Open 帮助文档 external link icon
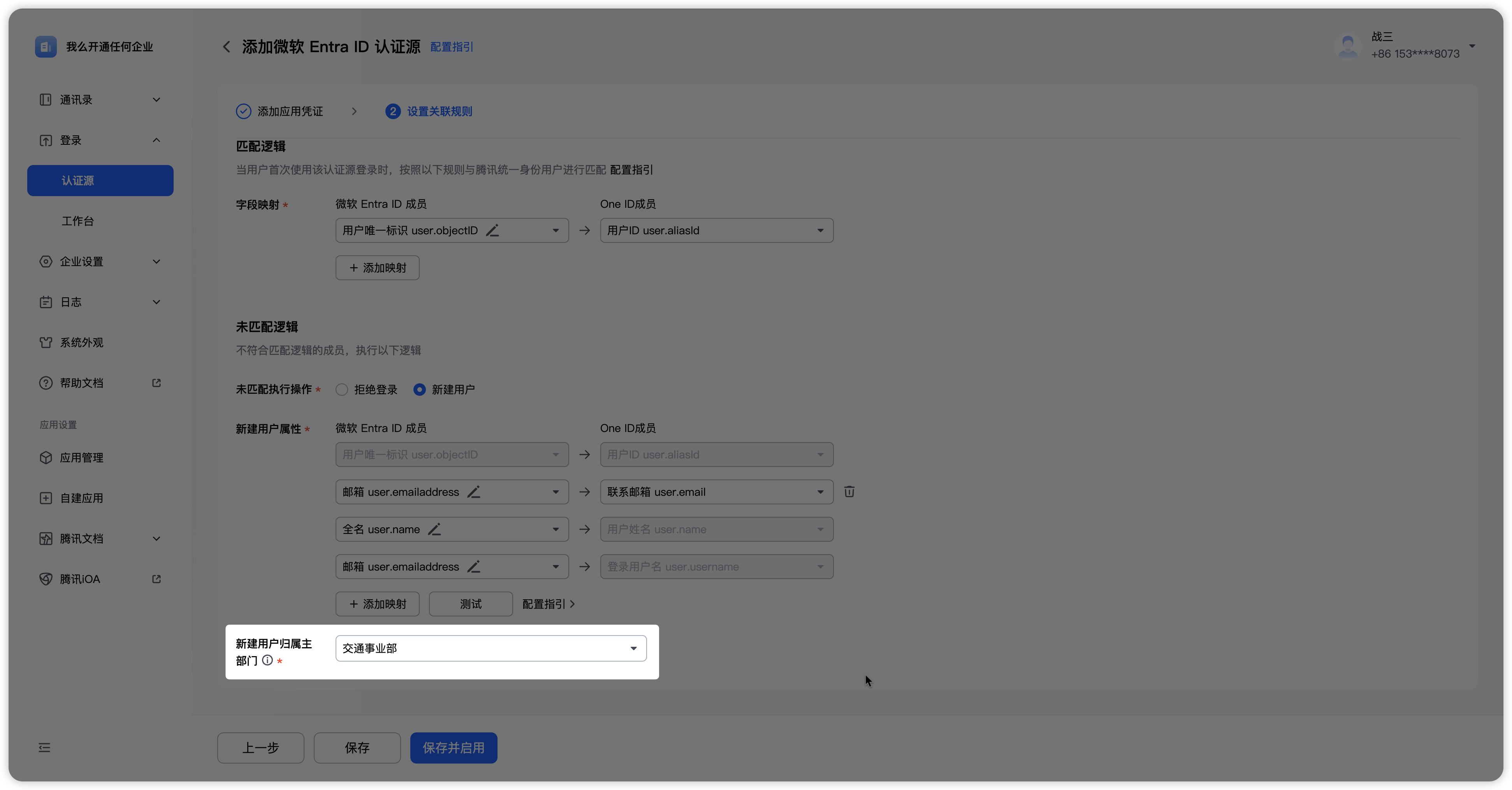The image size is (1512, 790). click(156, 383)
